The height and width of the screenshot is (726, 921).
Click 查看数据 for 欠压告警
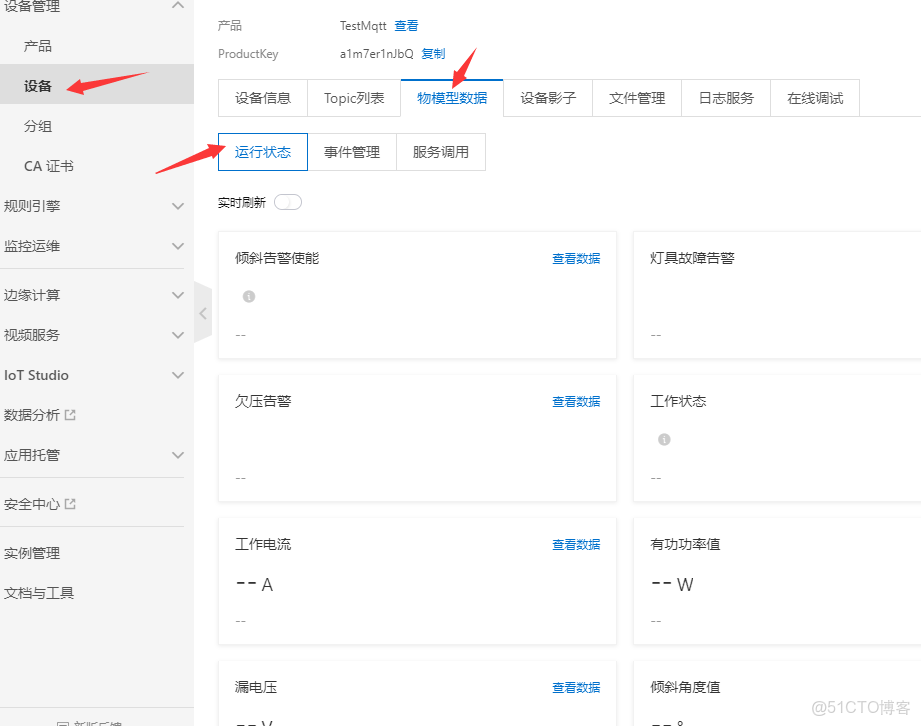(x=576, y=401)
